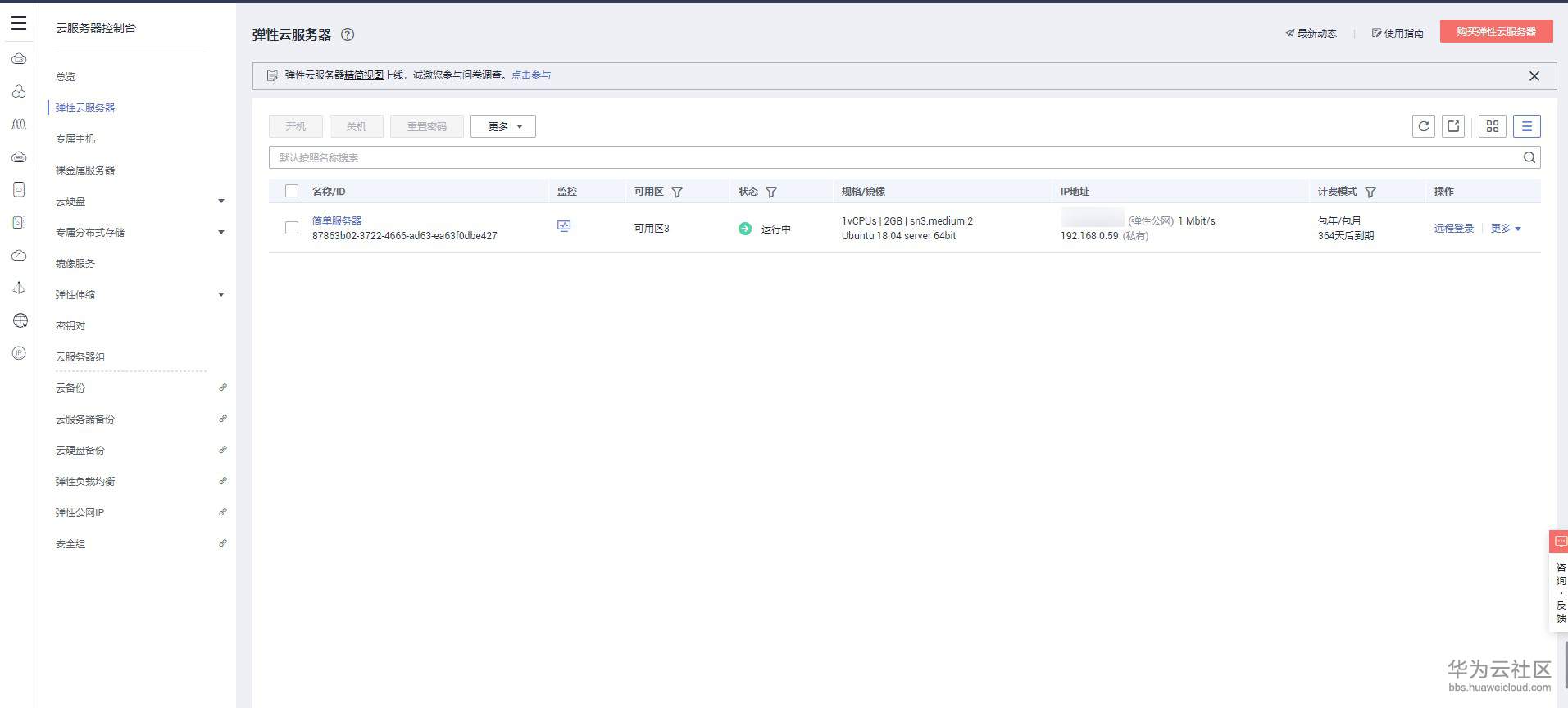Open 弹性公网IP in the sidebar

[x=80, y=512]
